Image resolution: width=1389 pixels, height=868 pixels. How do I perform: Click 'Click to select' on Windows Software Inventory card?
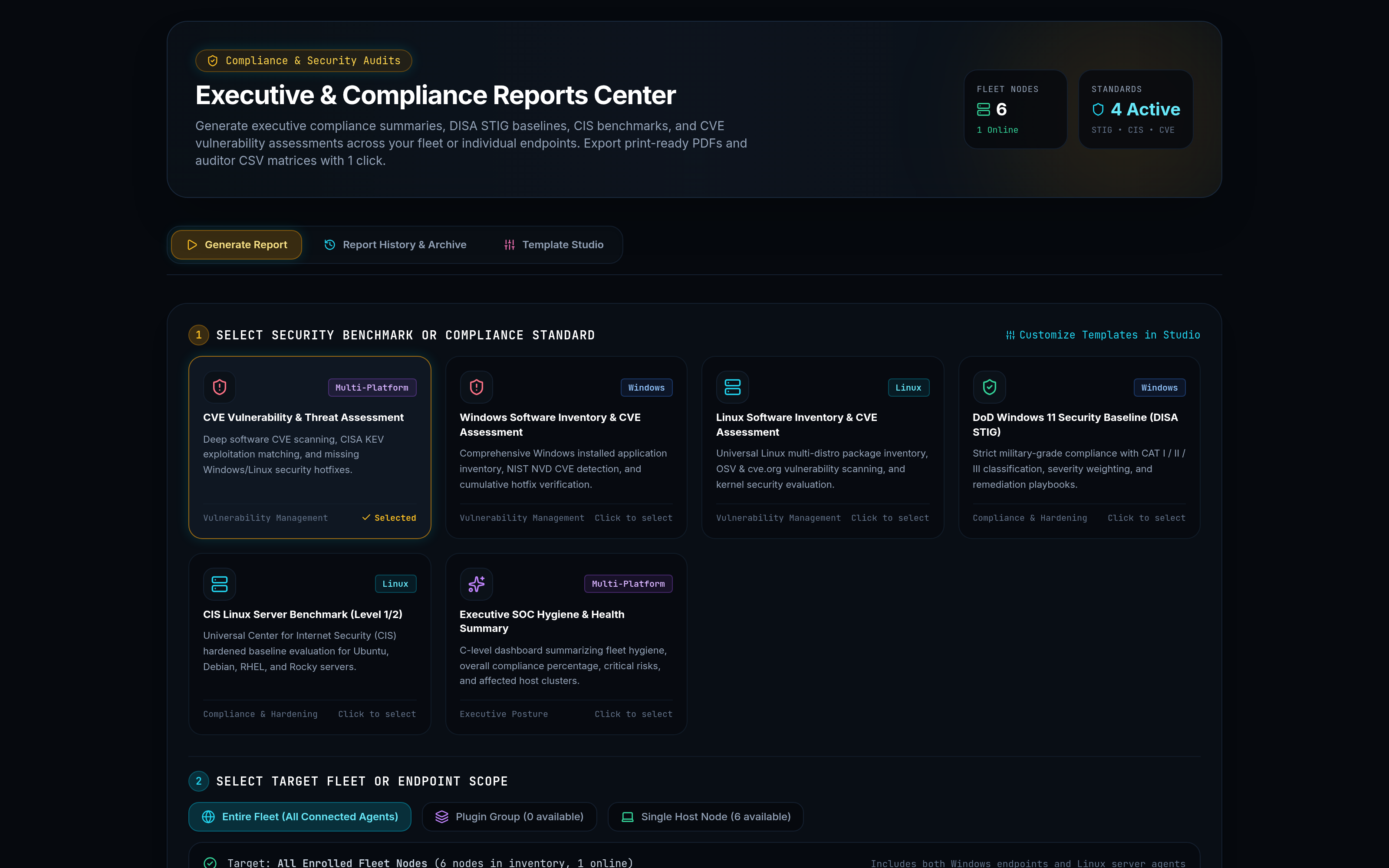[x=633, y=518]
